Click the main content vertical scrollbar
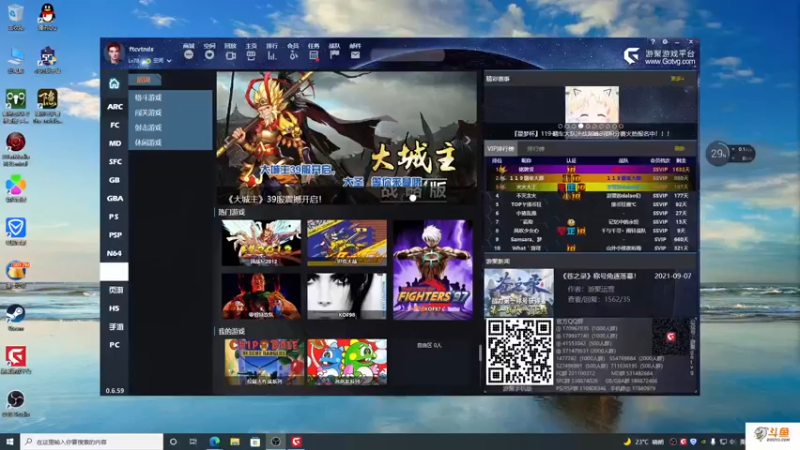Image resolution: width=800 pixels, height=450 pixels. [x=480, y=352]
